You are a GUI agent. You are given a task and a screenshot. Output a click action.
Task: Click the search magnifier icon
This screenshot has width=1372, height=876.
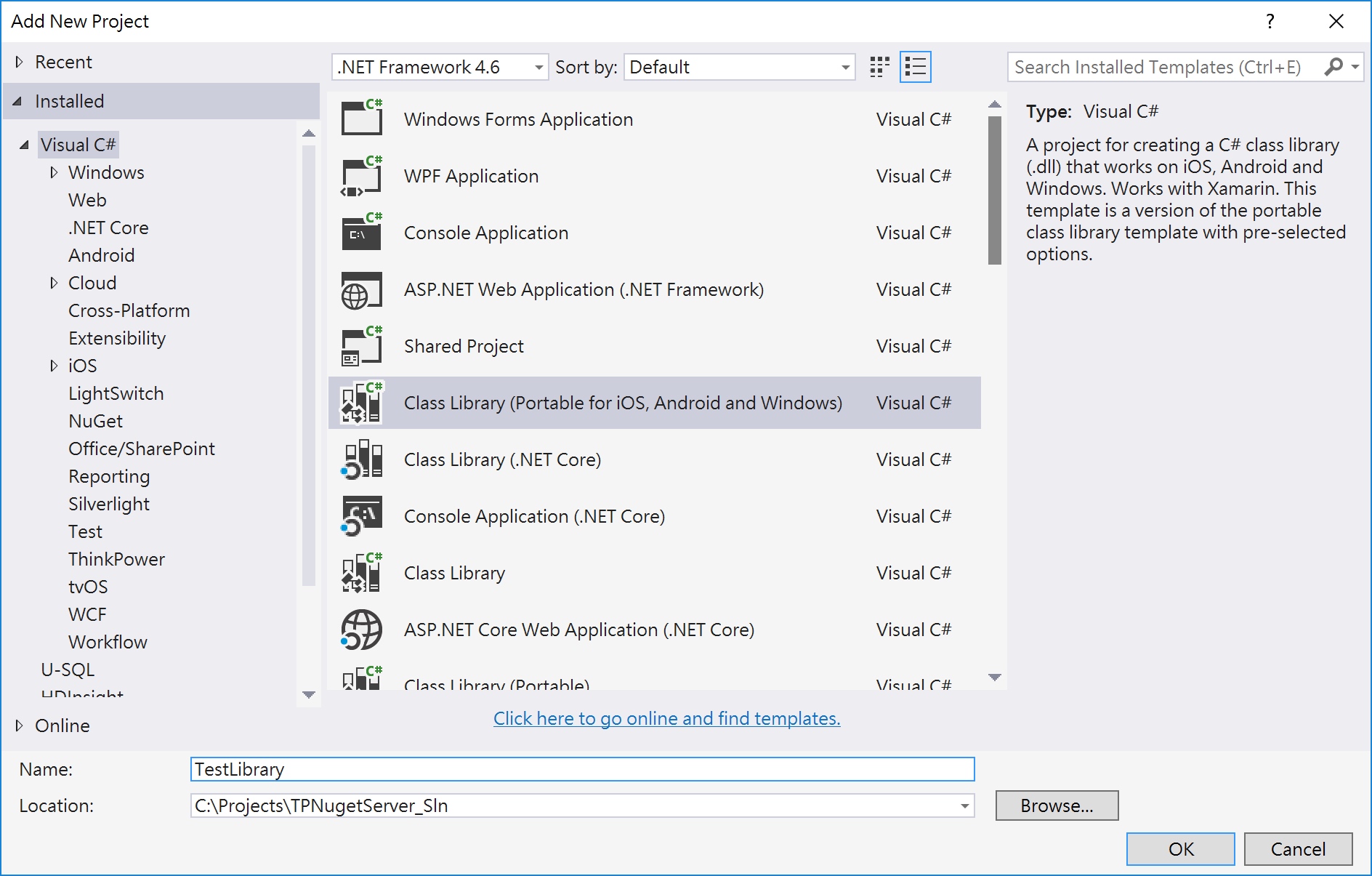[1333, 67]
